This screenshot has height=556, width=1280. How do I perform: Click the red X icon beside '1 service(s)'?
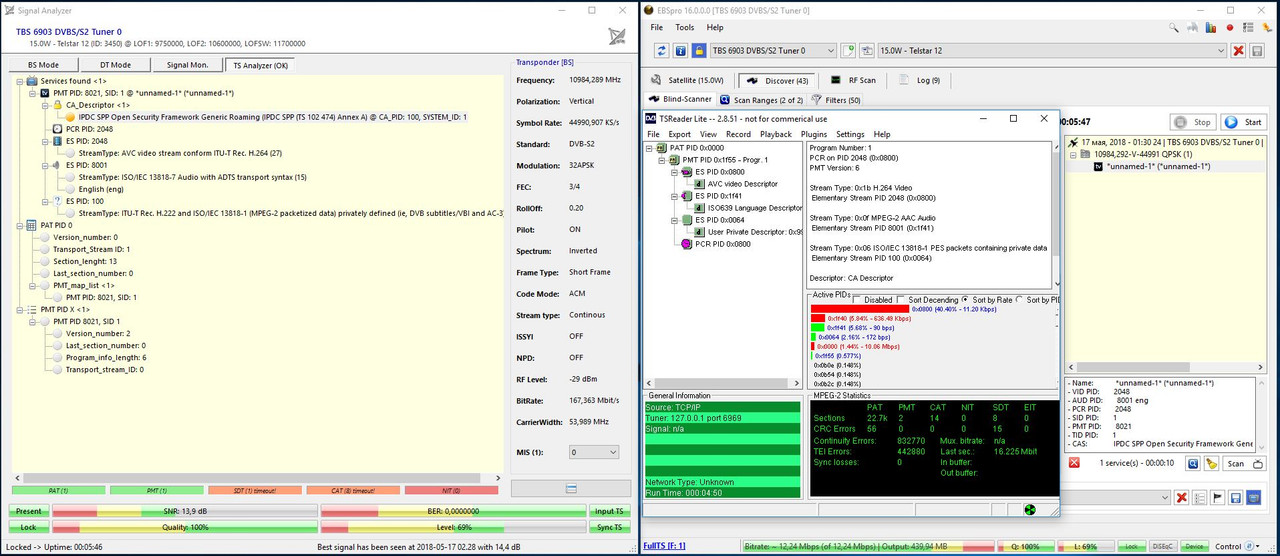[1074, 463]
